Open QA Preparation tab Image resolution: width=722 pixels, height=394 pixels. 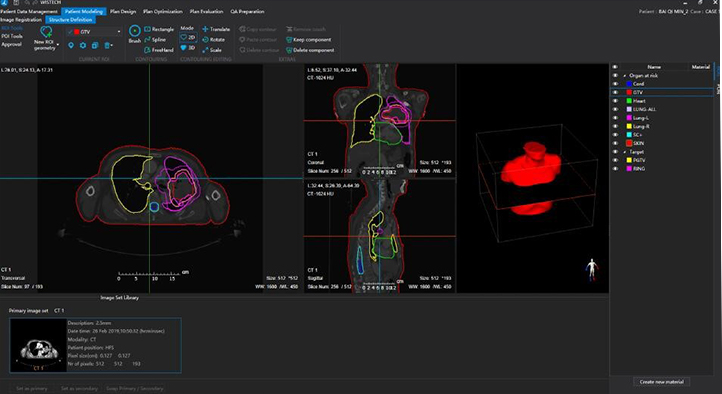click(x=247, y=12)
